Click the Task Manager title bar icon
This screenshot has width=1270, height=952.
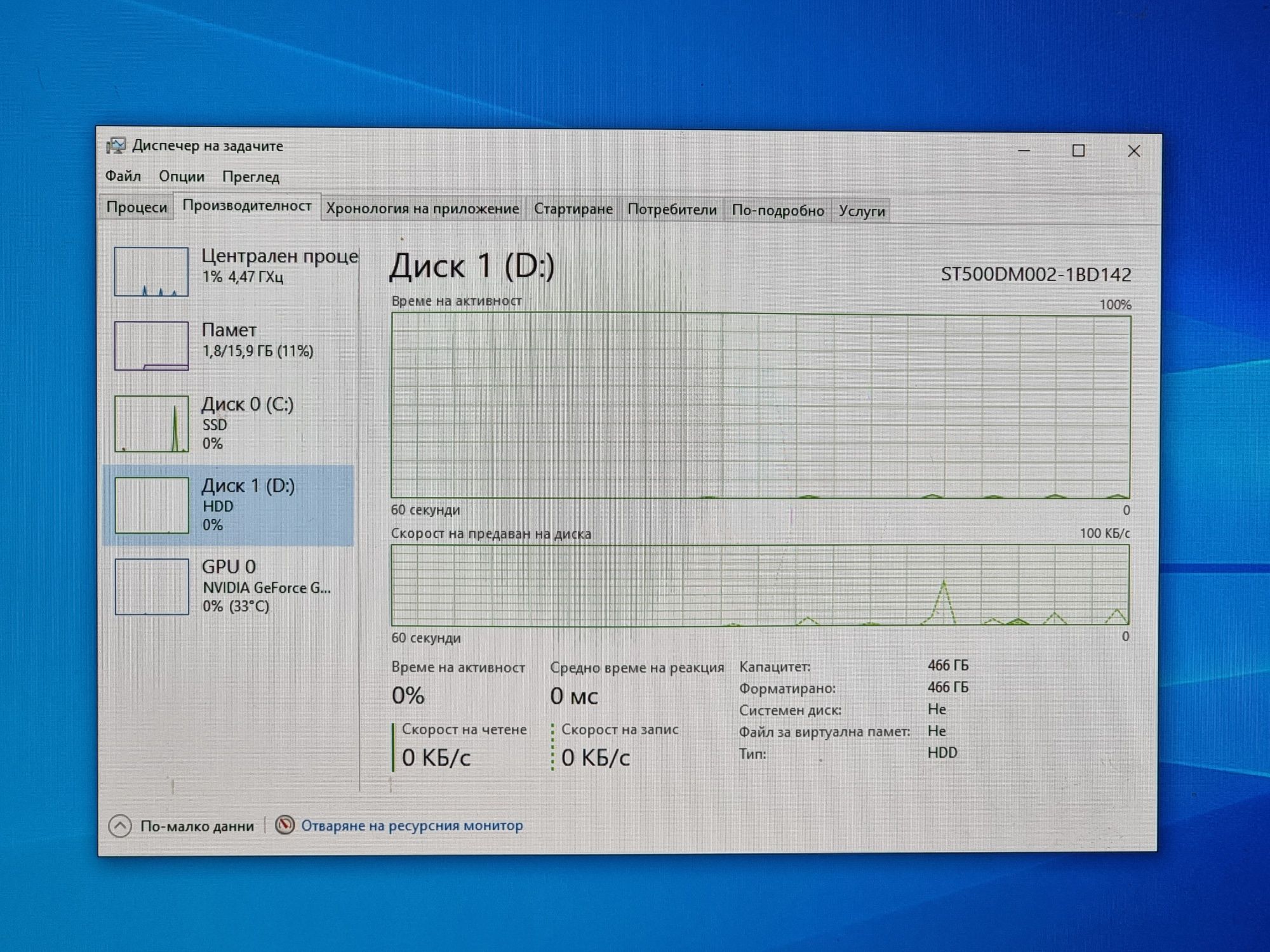click(x=116, y=146)
